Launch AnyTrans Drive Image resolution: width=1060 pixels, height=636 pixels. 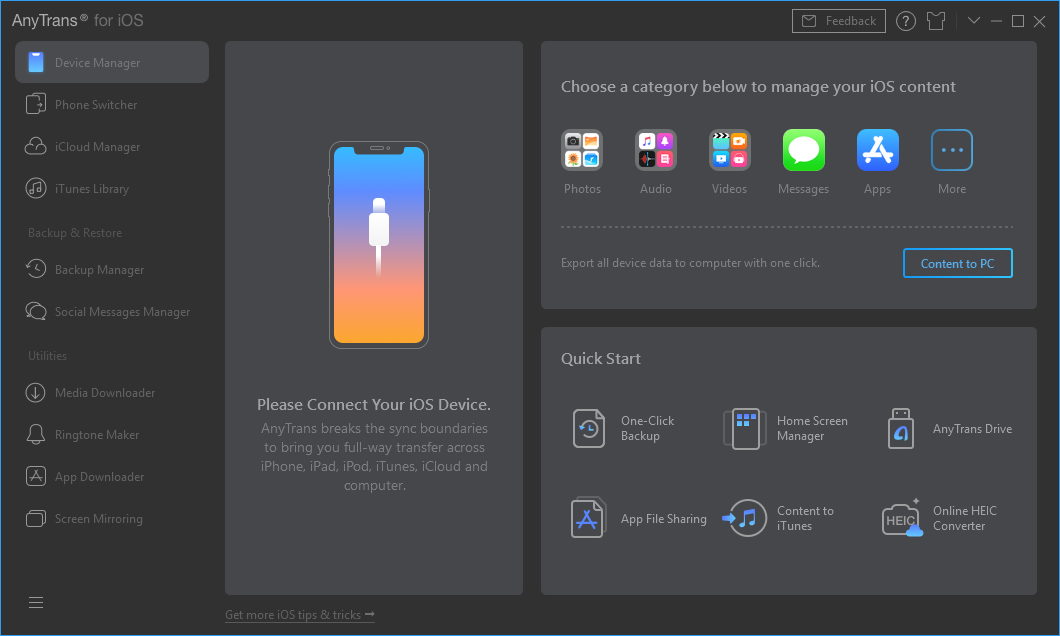(x=948, y=429)
